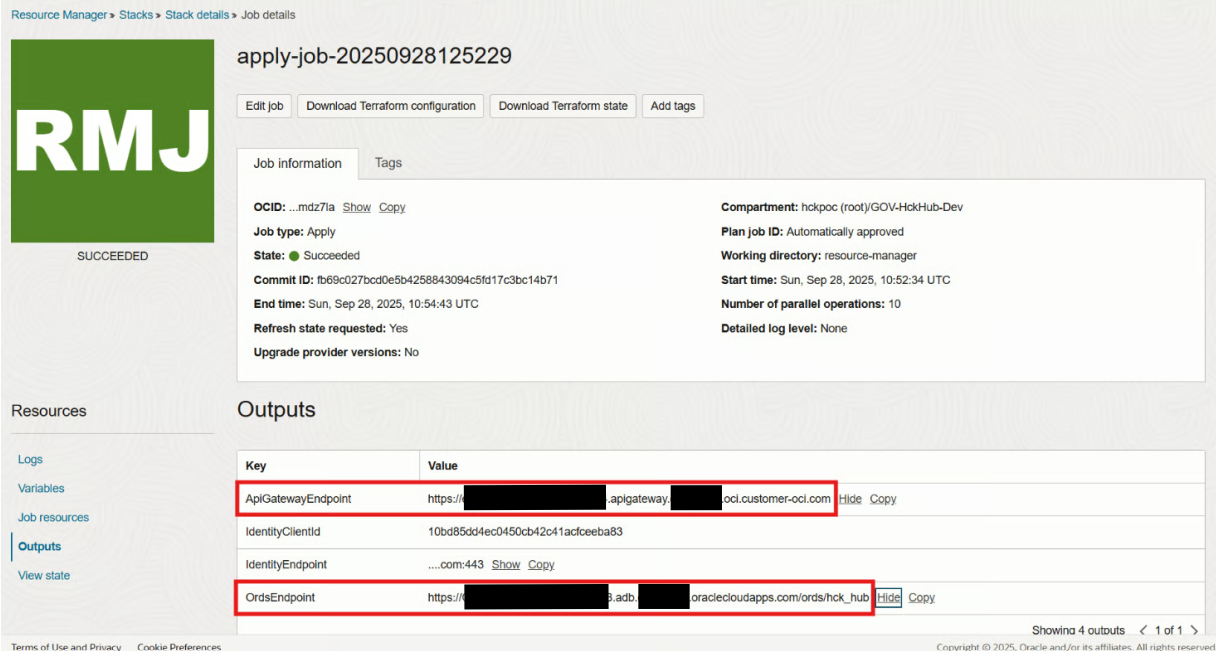Screen dimensions: 1216x652
Task: Click the Edit job button
Action: point(264,106)
